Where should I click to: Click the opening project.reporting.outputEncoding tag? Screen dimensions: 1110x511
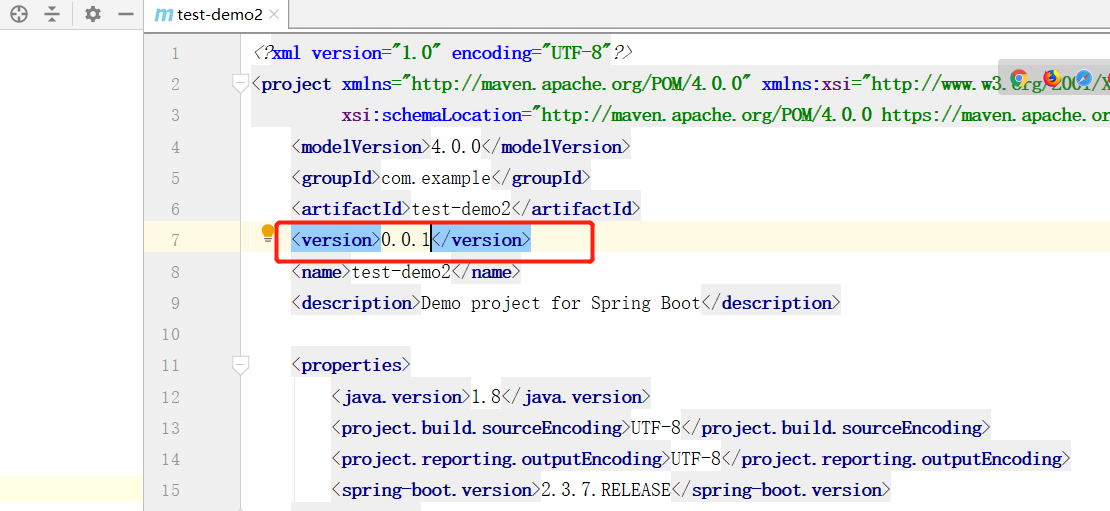pos(500,459)
